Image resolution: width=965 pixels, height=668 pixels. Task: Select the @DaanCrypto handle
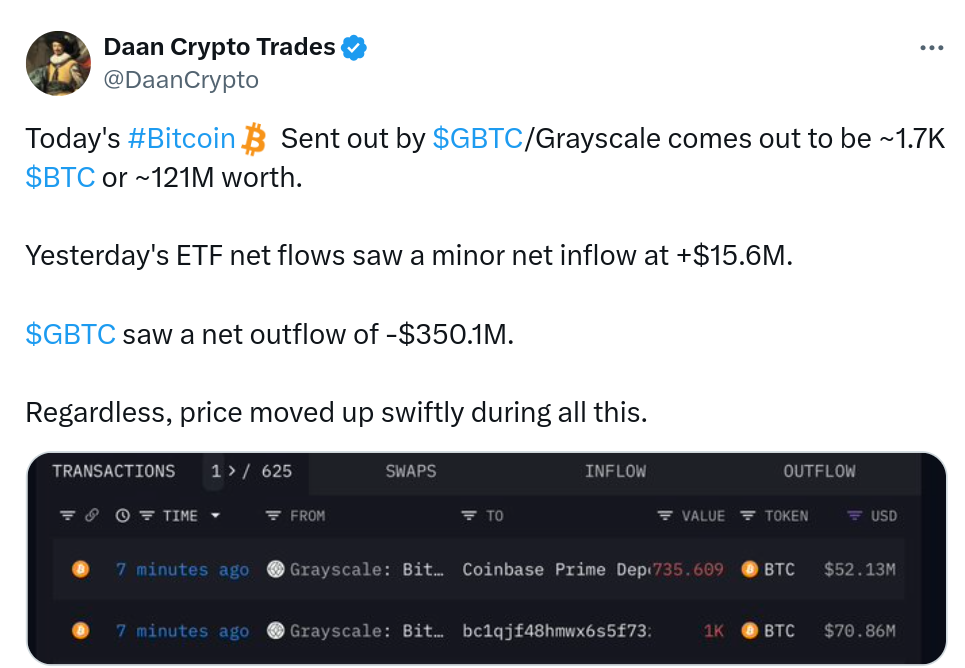(x=181, y=80)
